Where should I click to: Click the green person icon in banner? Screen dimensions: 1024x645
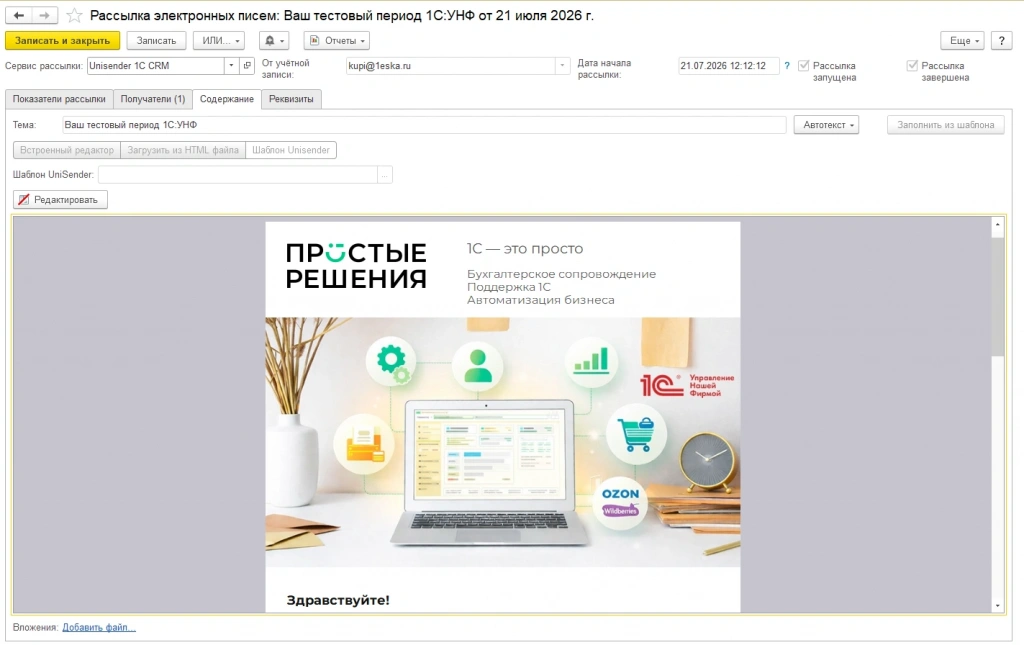(x=477, y=366)
